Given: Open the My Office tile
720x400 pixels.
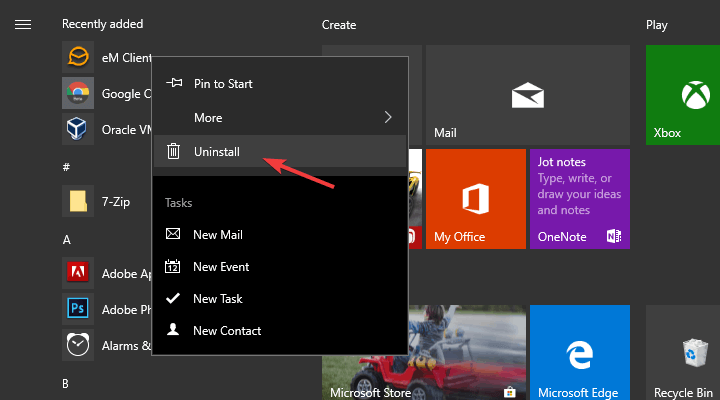Looking at the screenshot, I should (476, 199).
